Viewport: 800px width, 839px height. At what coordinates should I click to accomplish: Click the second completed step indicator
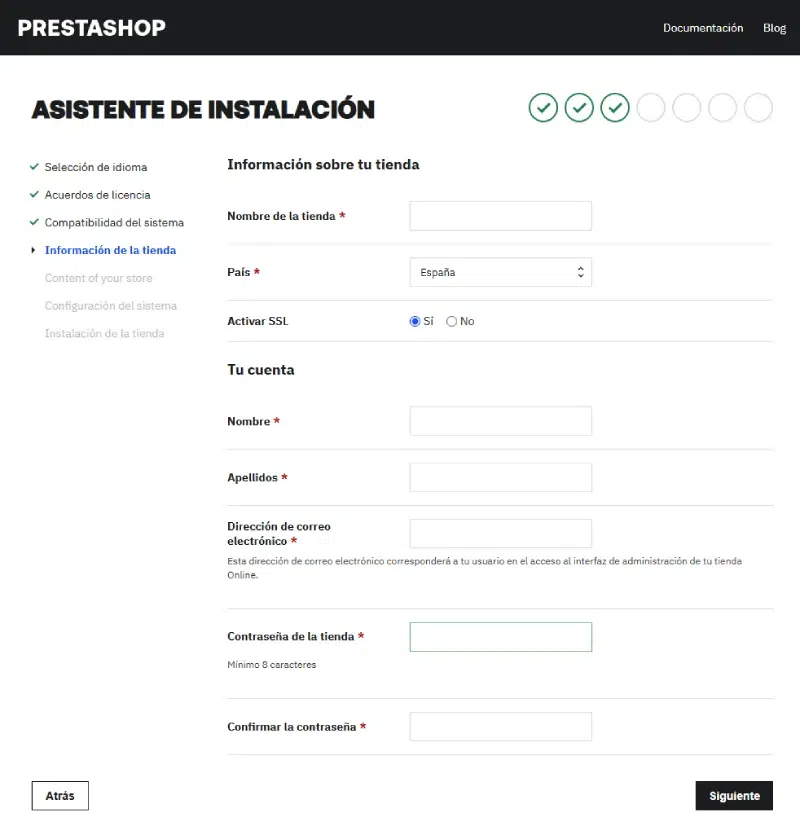pyautogui.click(x=579, y=107)
